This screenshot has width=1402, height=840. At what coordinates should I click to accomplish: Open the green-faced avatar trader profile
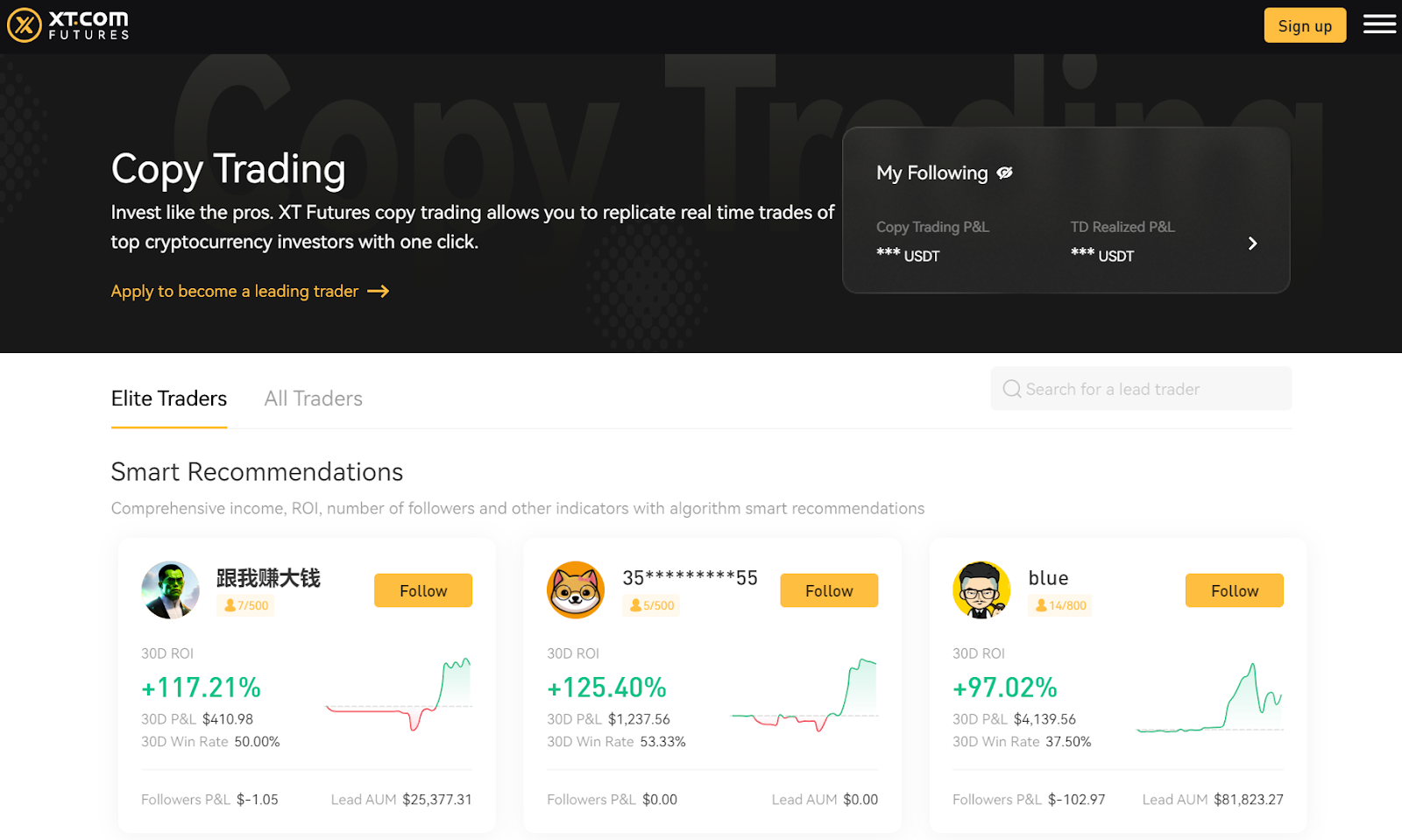pyautogui.click(x=170, y=589)
